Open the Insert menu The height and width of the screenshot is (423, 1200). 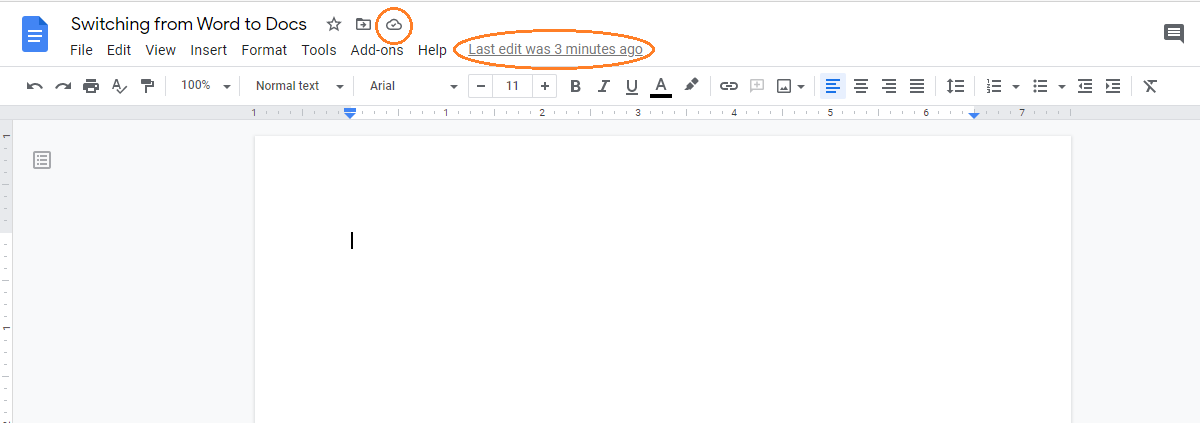click(x=209, y=49)
